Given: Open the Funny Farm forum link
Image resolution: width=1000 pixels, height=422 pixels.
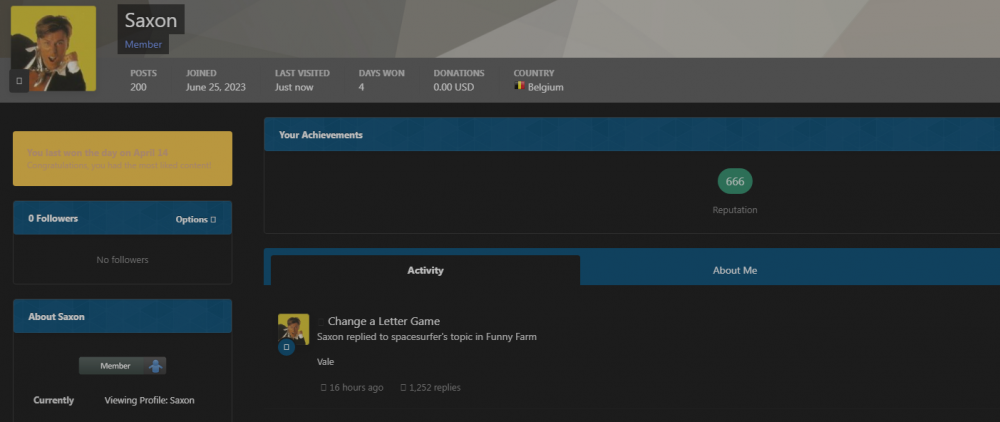Looking at the screenshot, I should tap(510, 337).
